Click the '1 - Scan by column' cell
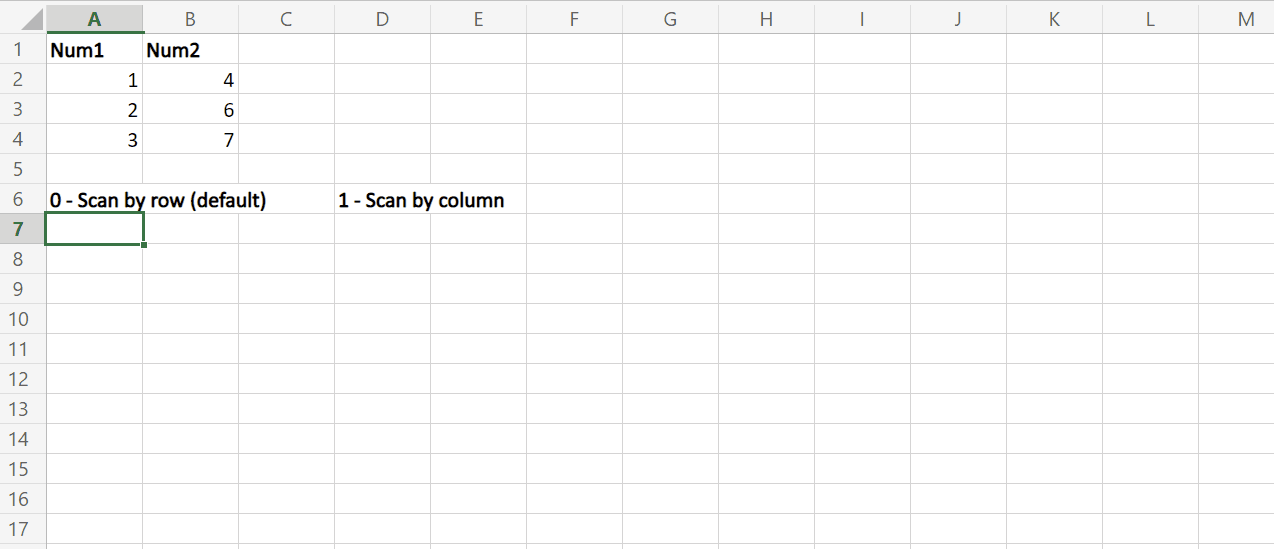 pyautogui.click(x=382, y=200)
